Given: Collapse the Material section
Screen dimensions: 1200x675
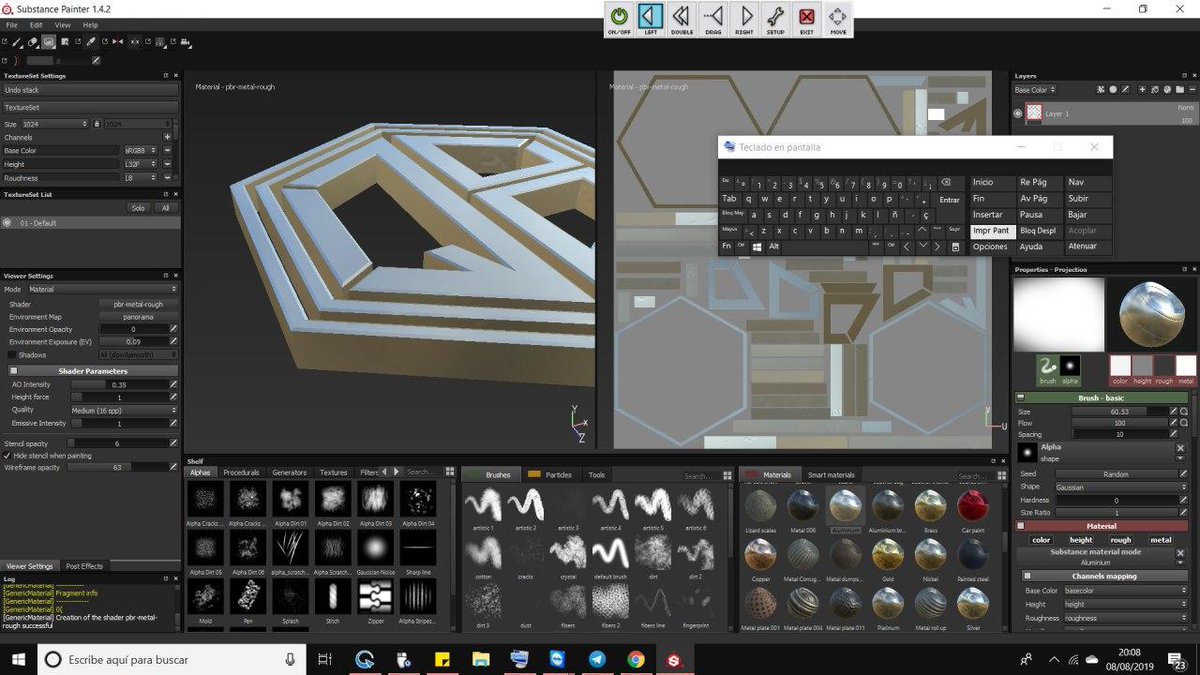Looking at the screenshot, I should (1021, 526).
